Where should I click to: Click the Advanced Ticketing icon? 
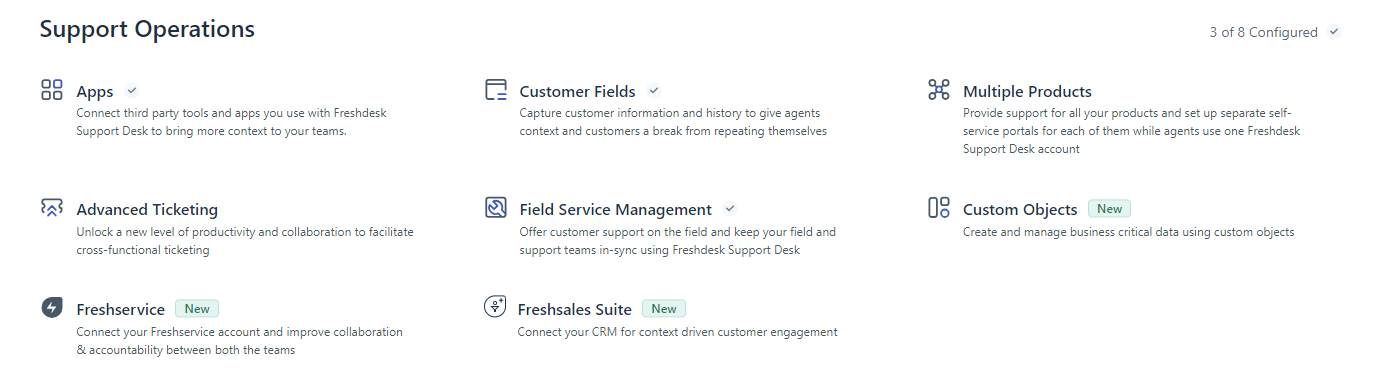click(52, 208)
